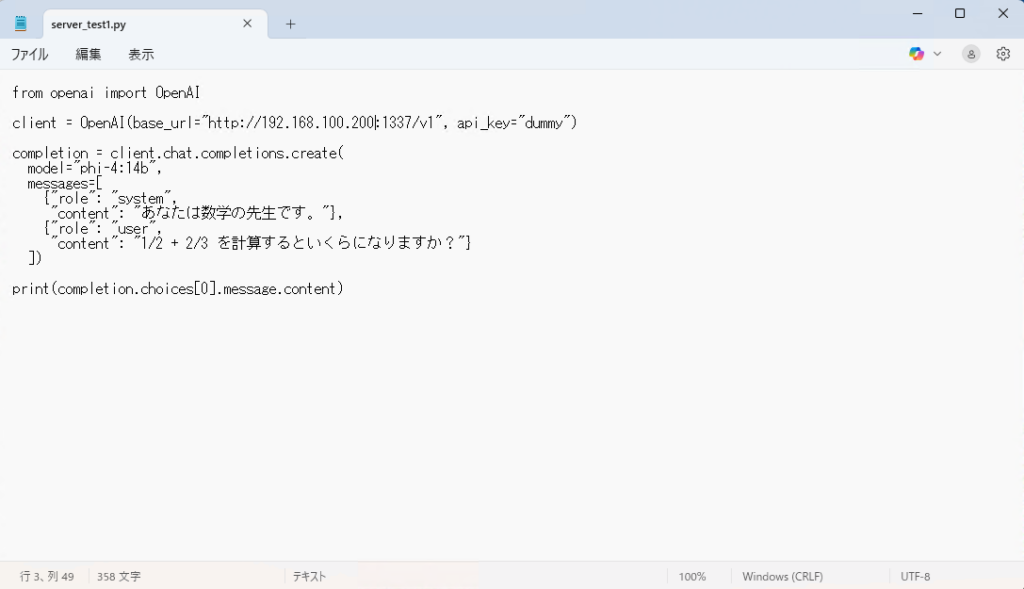Viewport: 1024px width, 589px height.
Task: Open the Copilot icon in toolbar
Action: tap(916, 54)
